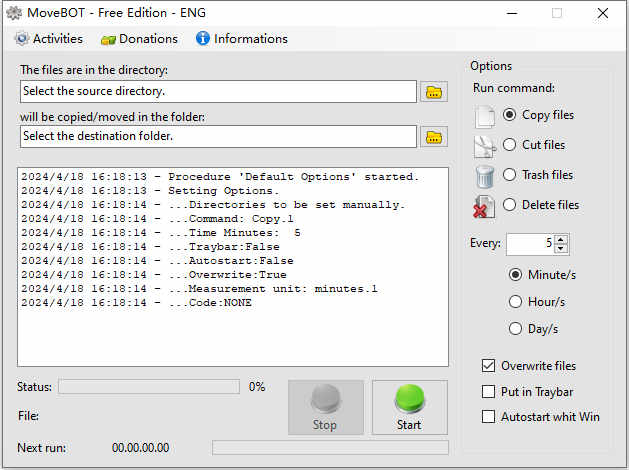Click the Next run progress bar

pyautogui.click(x=330, y=448)
